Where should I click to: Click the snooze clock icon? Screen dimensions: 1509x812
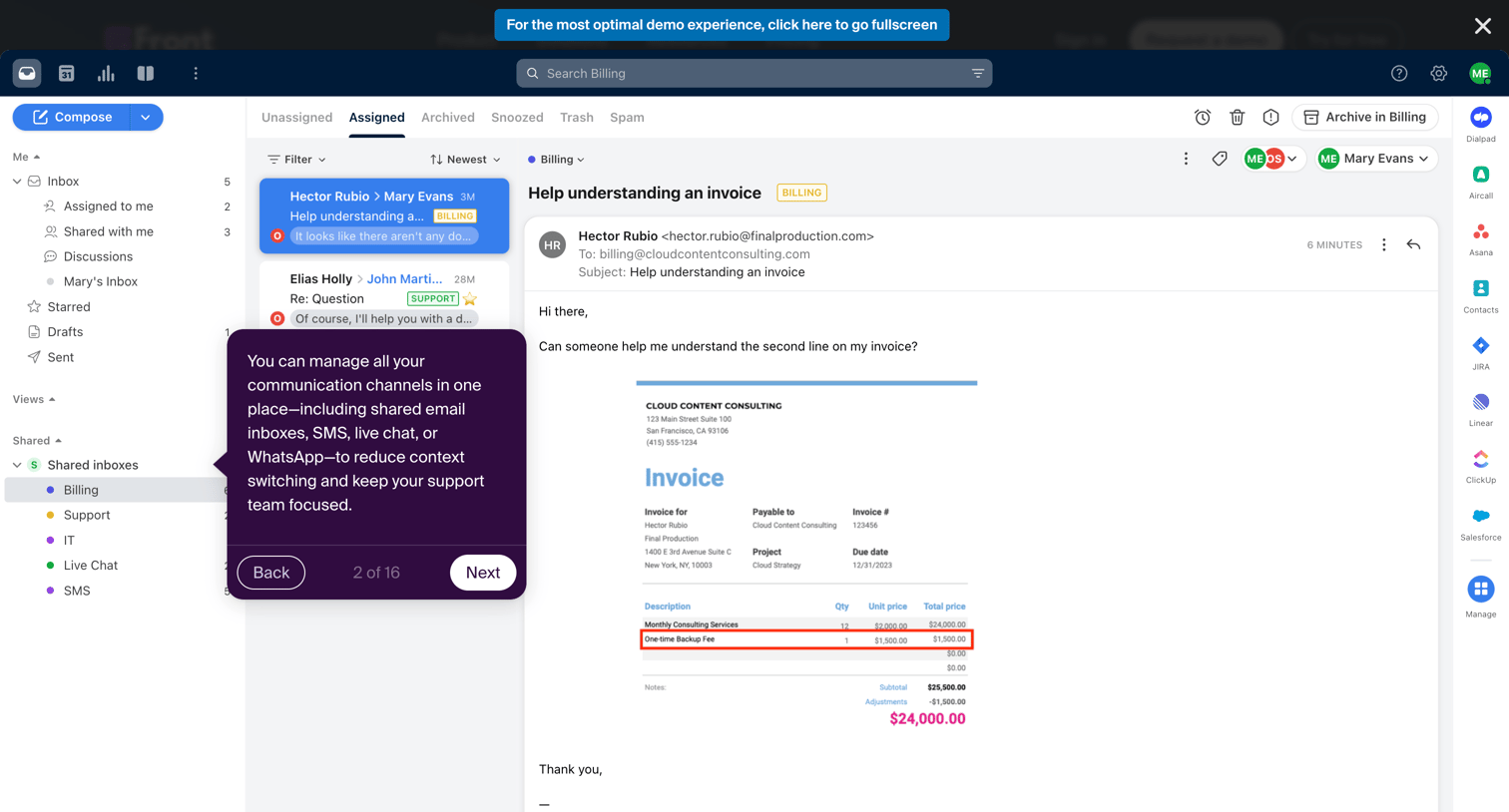click(x=1203, y=118)
